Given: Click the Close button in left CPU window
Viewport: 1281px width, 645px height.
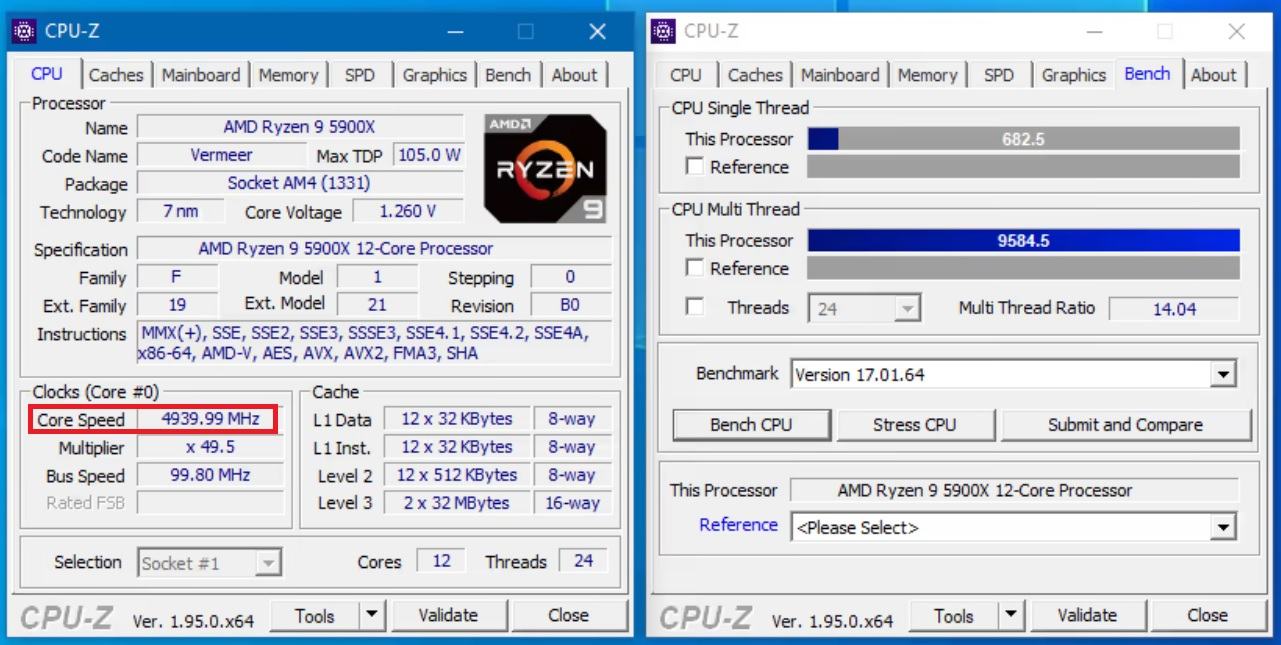Looking at the screenshot, I should tap(568, 616).
